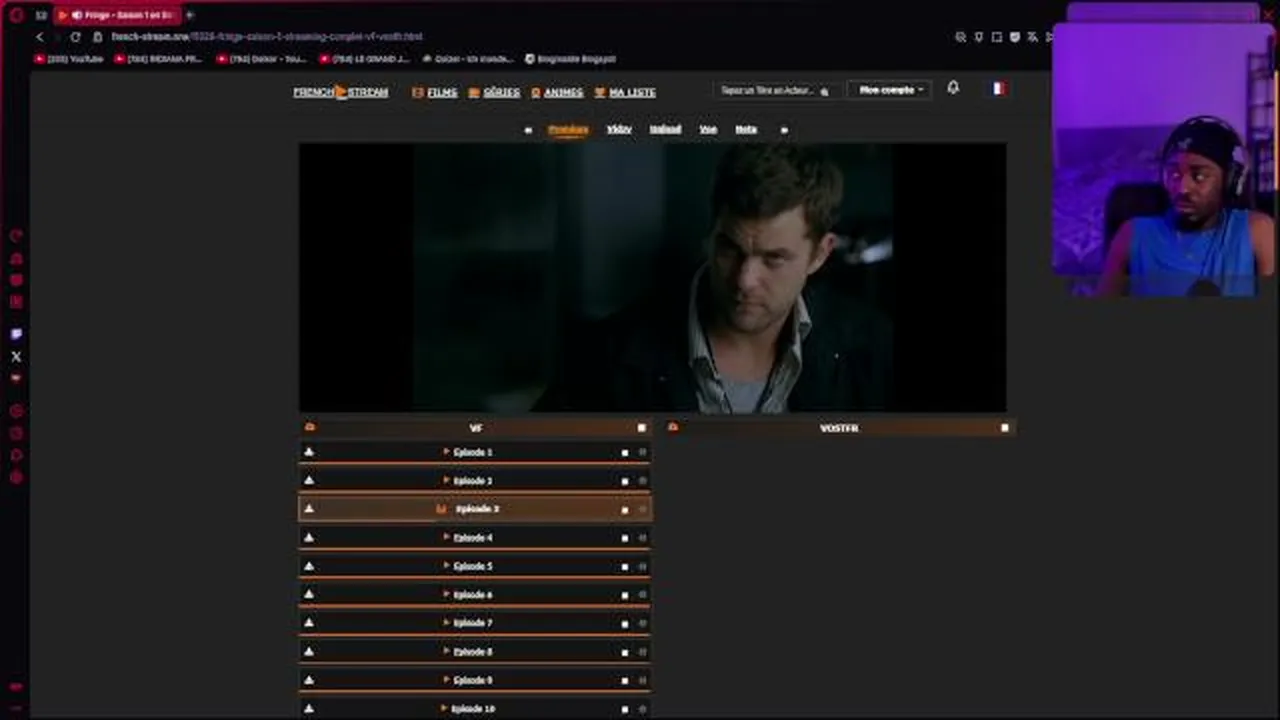Image resolution: width=1280 pixels, height=720 pixels.
Task: Click the download icon for Episode 3
Action: click(x=309, y=509)
